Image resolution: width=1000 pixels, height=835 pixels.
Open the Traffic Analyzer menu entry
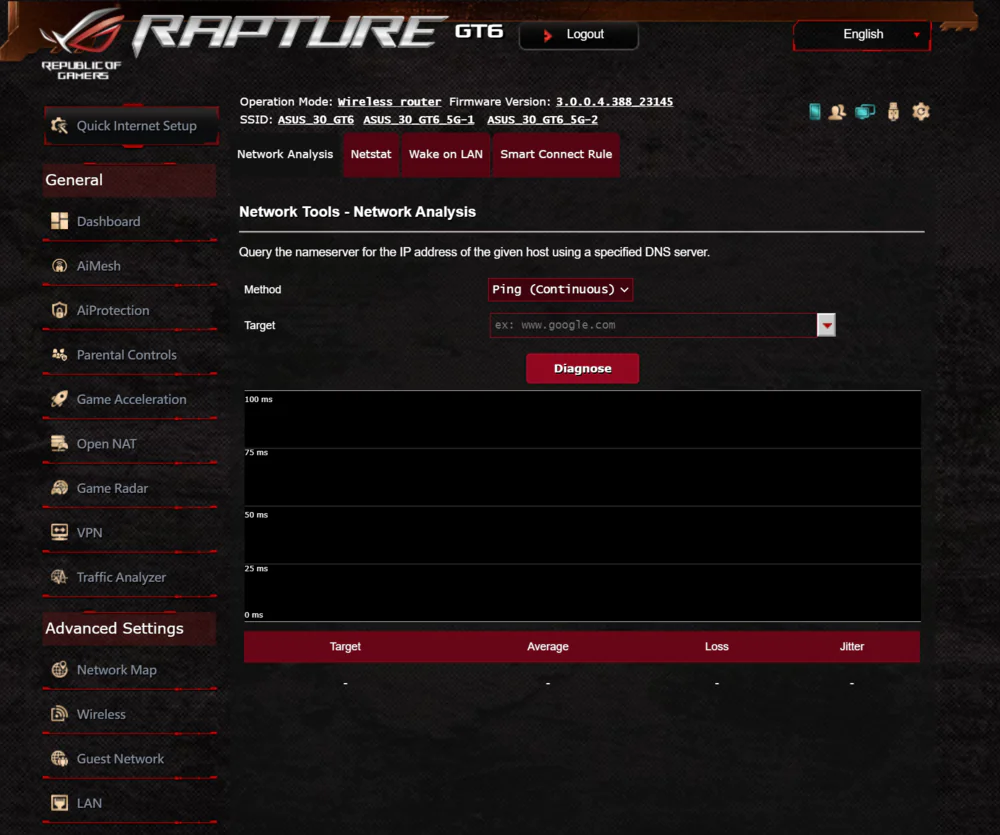pyautogui.click(x=130, y=577)
